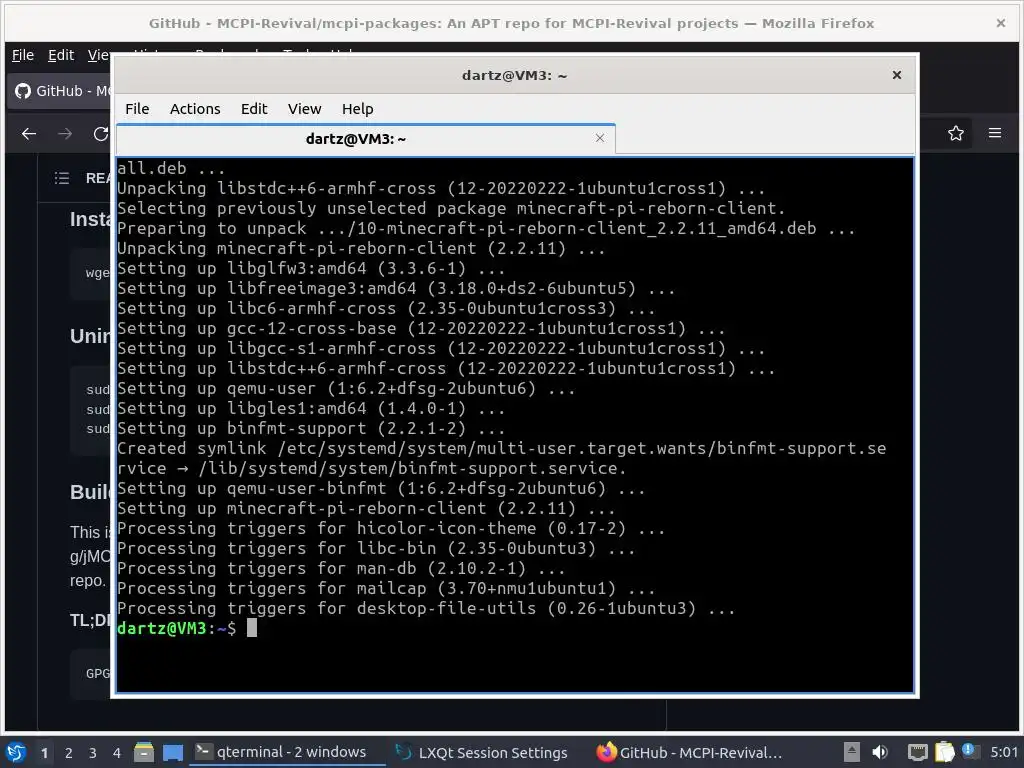Click the 5:01 clock in panel
The width and height of the screenshot is (1024, 768).
click(1004, 752)
